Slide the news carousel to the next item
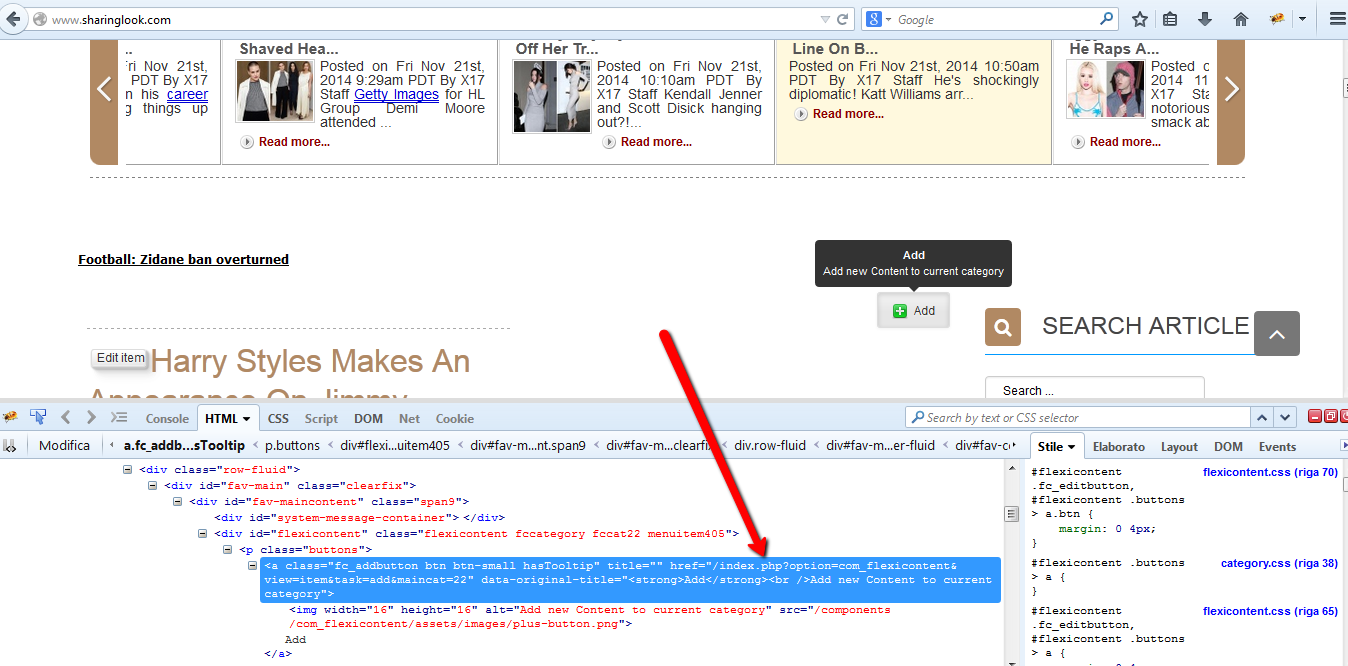The width and height of the screenshot is (1348, 666). (x=1231, y=90)
